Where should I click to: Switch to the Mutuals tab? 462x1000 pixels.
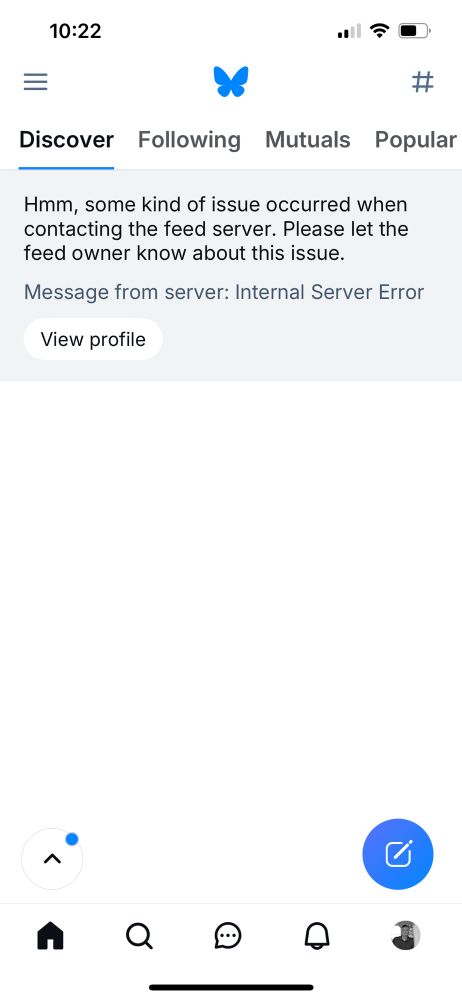pos(308,140)
